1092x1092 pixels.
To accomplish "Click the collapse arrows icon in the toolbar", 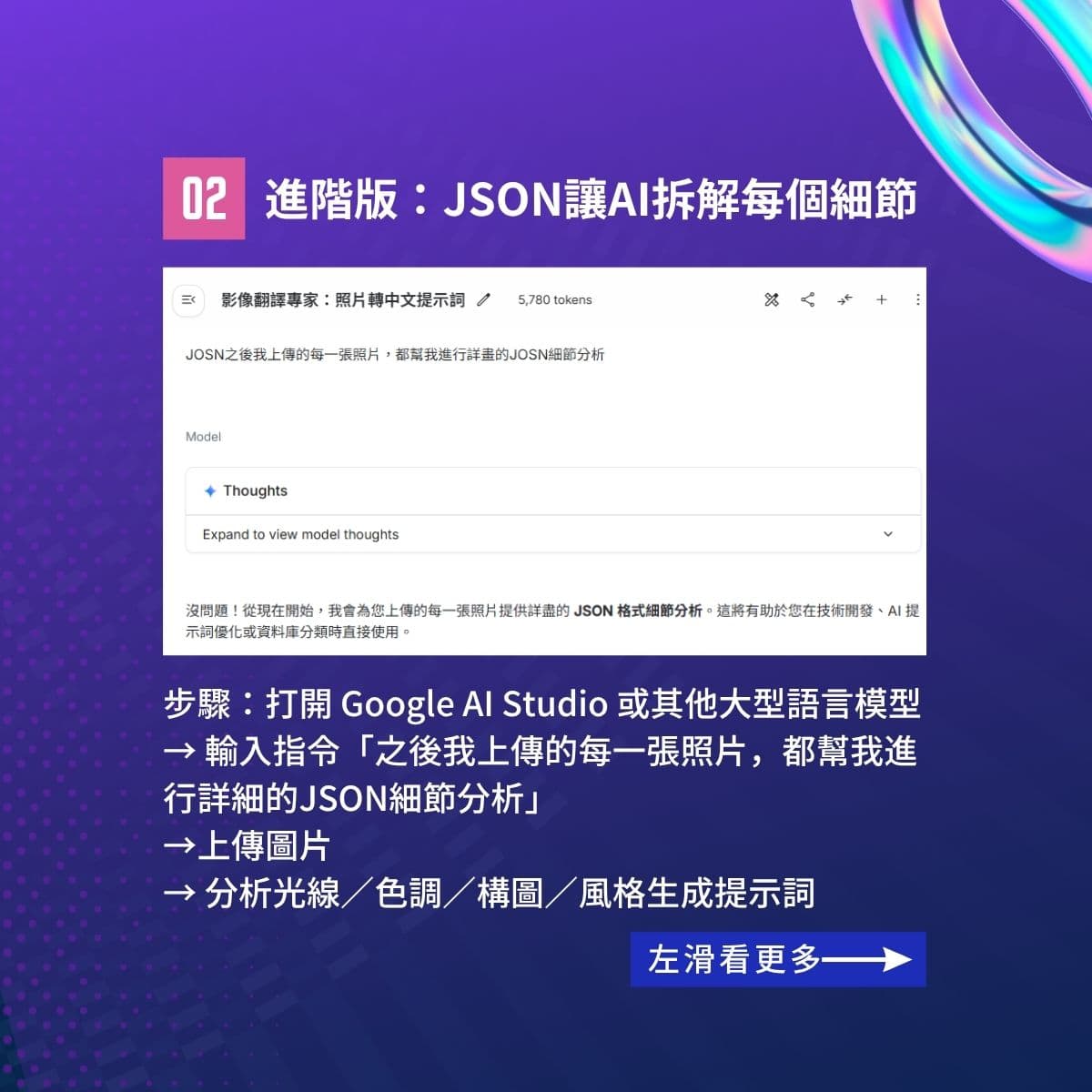I will [x=844, y=299].
